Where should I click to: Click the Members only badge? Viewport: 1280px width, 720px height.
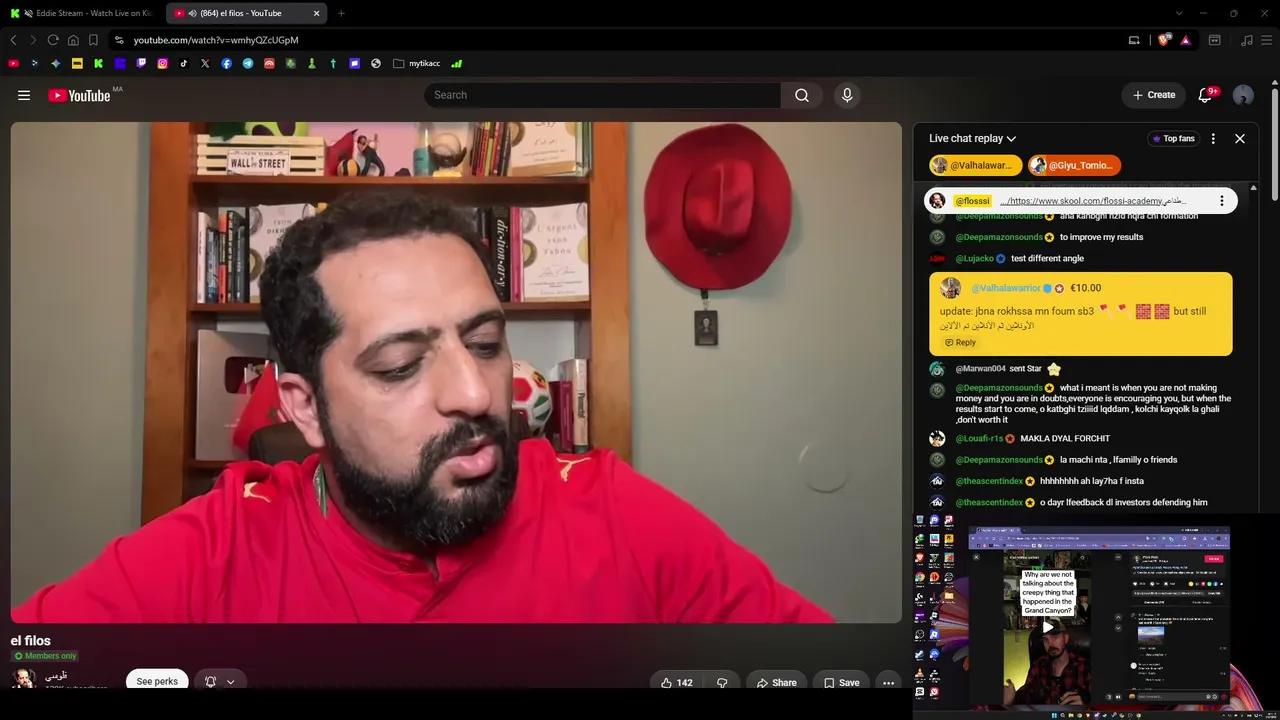pos(45,656)
